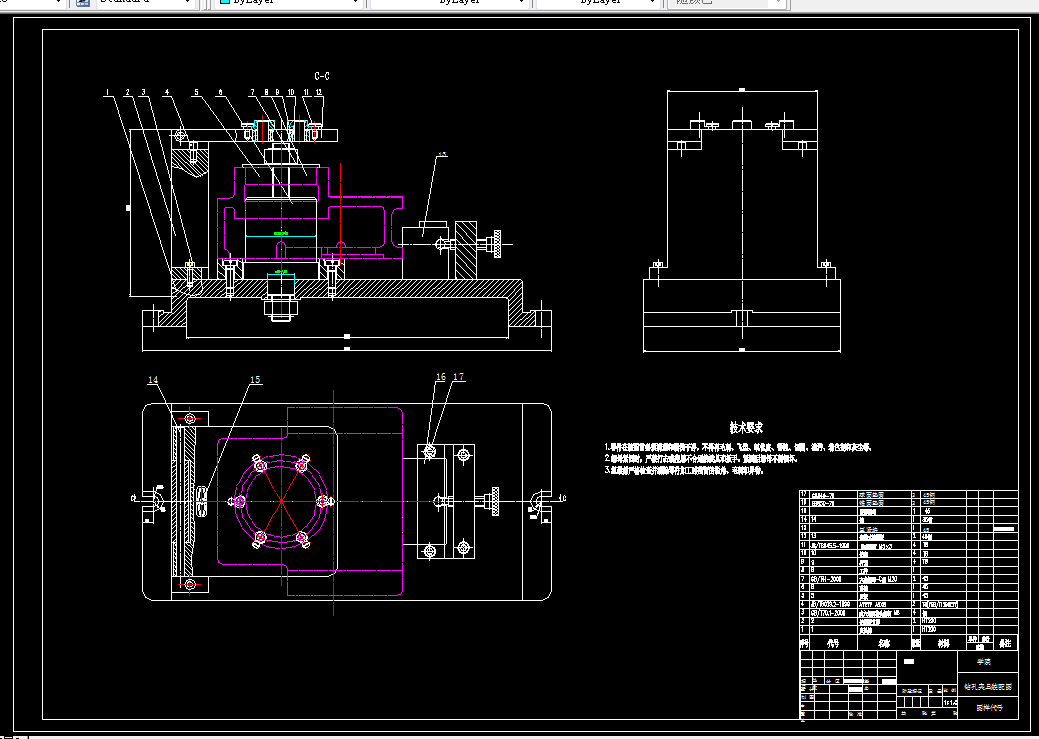1039x739 pixels.
Task: Select balloon number 17 in plan view
Action: (459, 376)
